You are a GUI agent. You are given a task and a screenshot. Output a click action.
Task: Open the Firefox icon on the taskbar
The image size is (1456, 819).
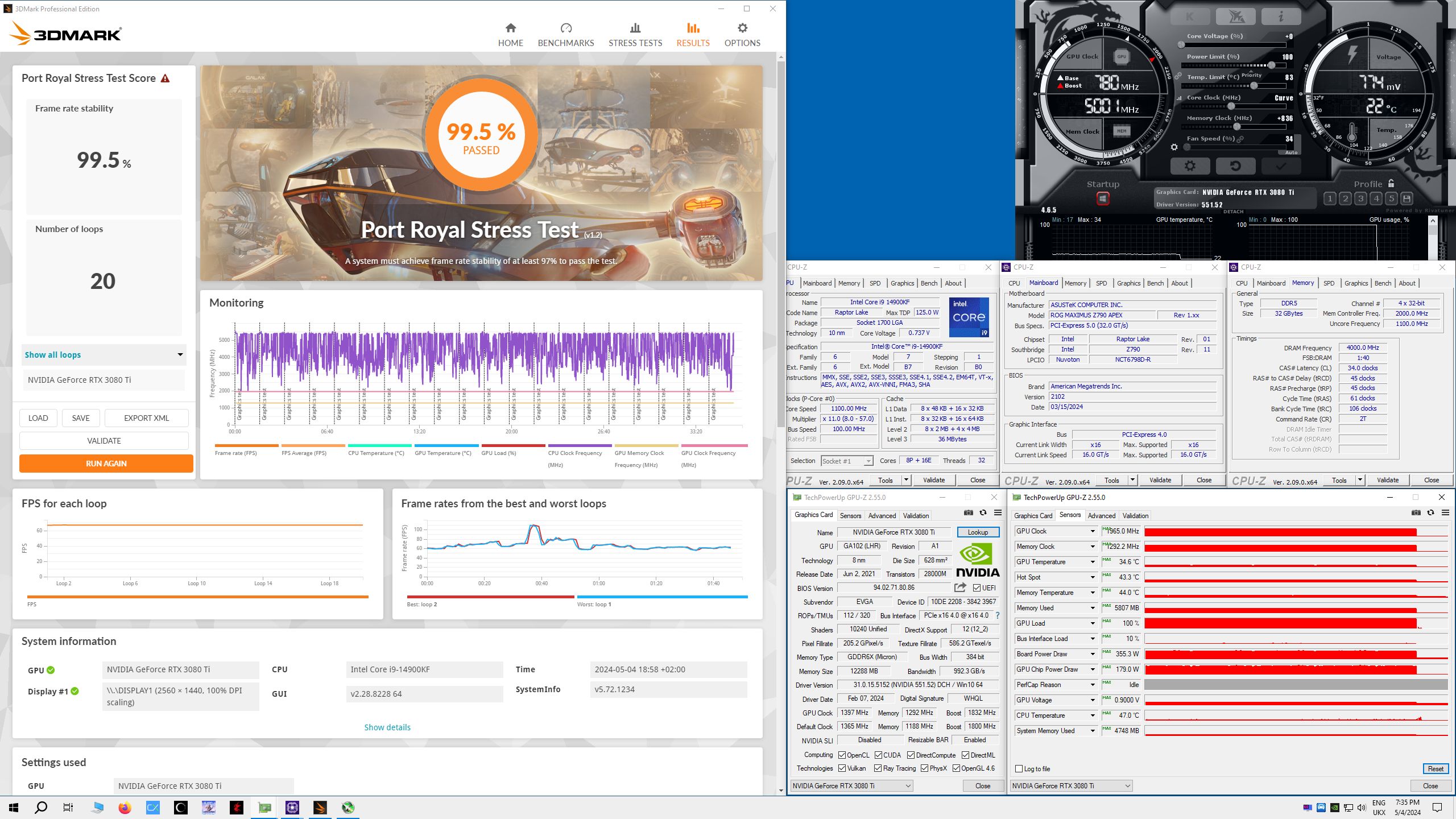[125, 808]
